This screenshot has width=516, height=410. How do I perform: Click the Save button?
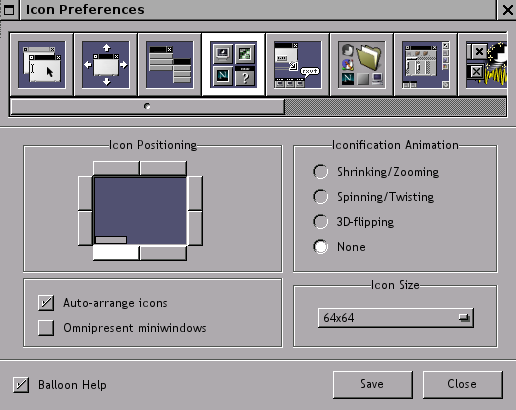click(373, 384)
